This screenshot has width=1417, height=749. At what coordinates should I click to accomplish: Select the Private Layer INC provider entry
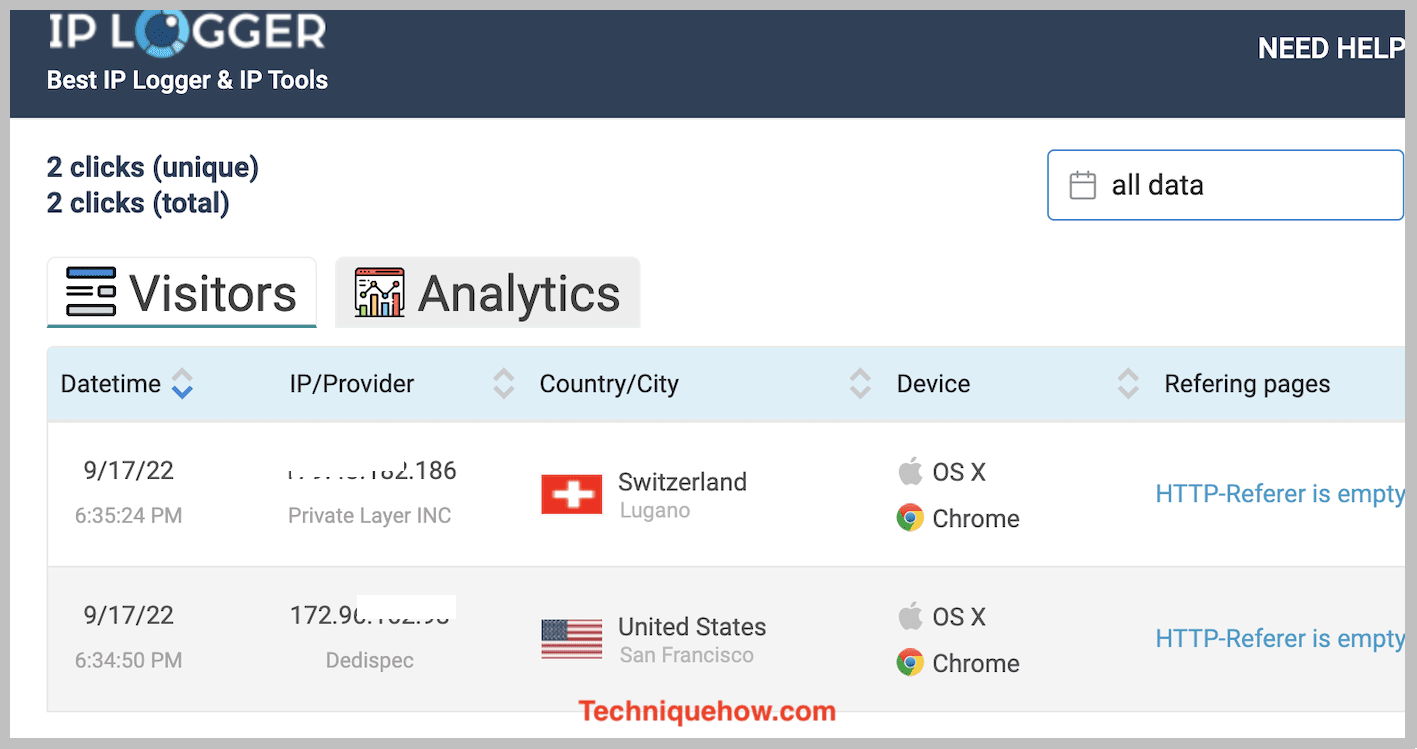[370, 516]
